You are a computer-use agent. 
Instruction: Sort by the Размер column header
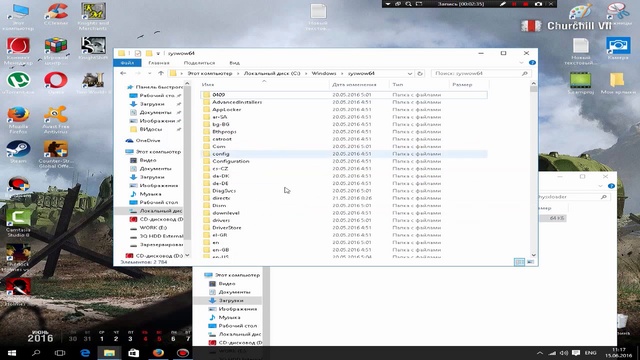(462, 84)
